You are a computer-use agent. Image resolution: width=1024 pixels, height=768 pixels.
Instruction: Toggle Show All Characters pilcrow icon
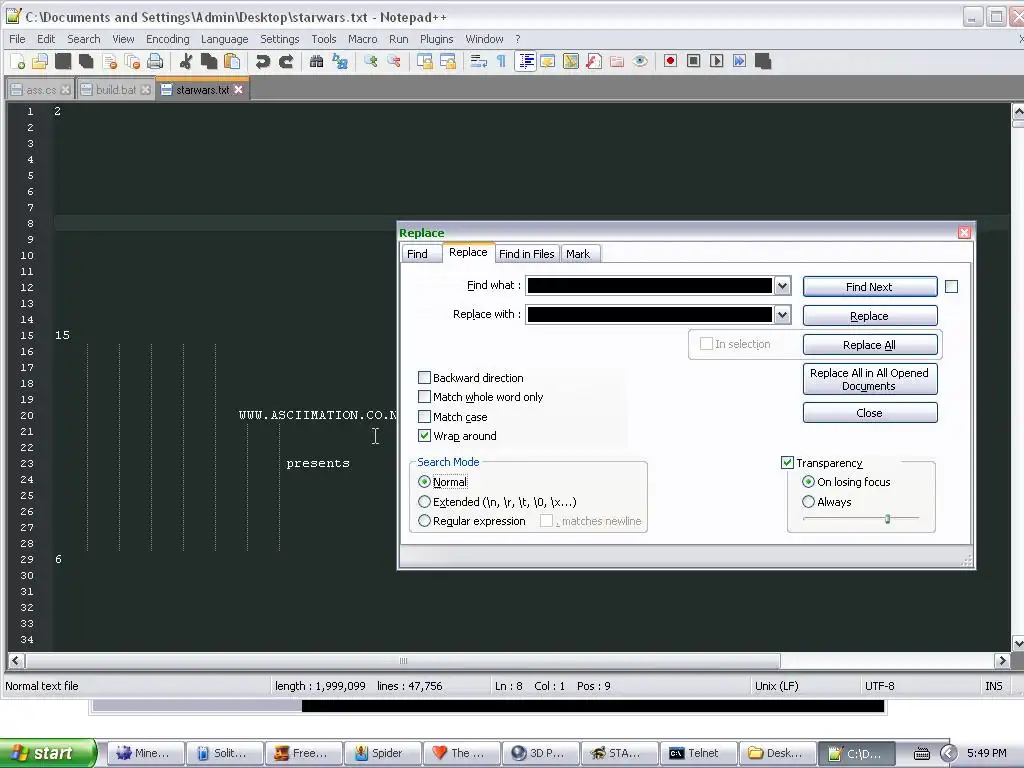pyautogui.click(x=501, y=61)
